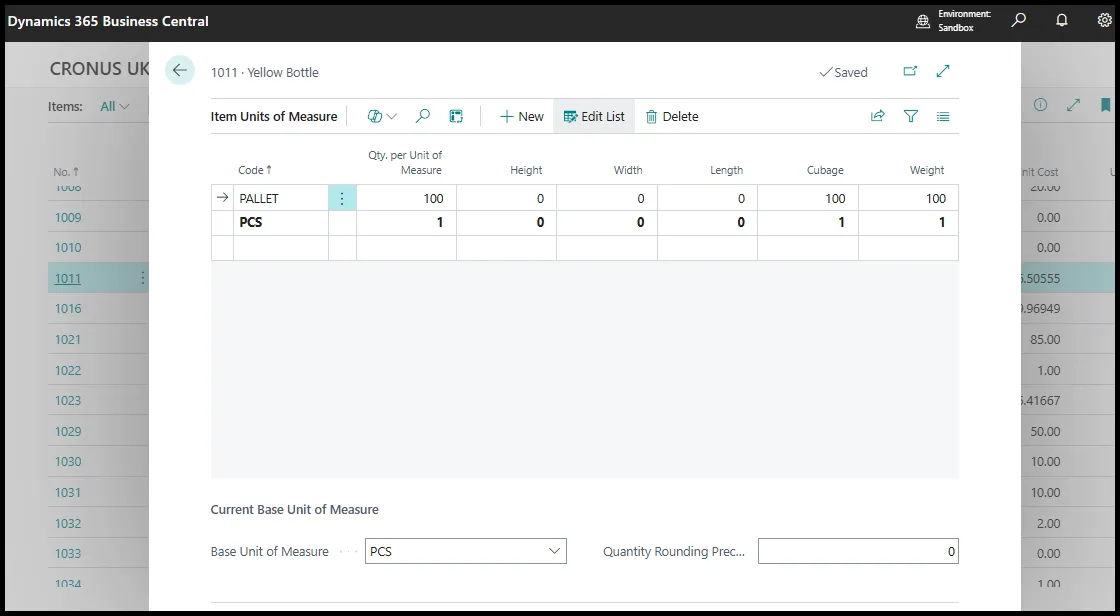The height and width of the screenshot is (616, 1120).
Task: Click the Length column header
Action: tap(726, 170)
